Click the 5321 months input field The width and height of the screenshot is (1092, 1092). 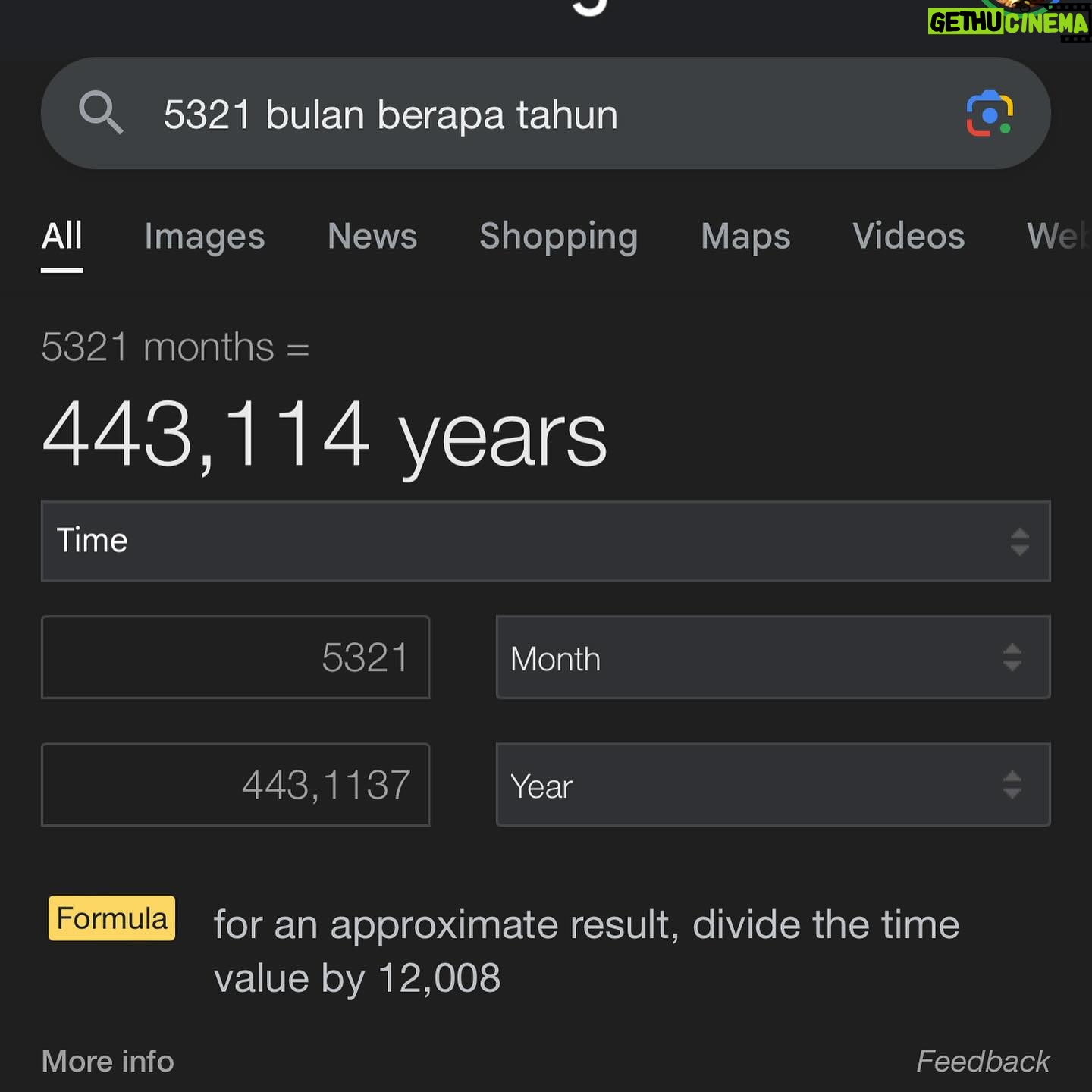click(x=236, y=657)
